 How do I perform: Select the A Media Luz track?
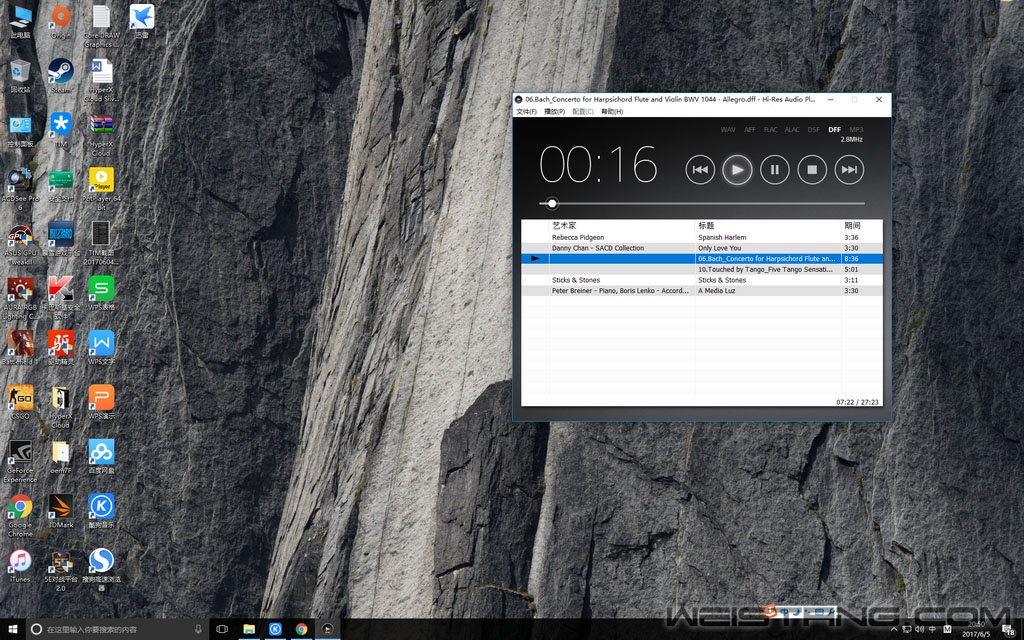point(716,291)
